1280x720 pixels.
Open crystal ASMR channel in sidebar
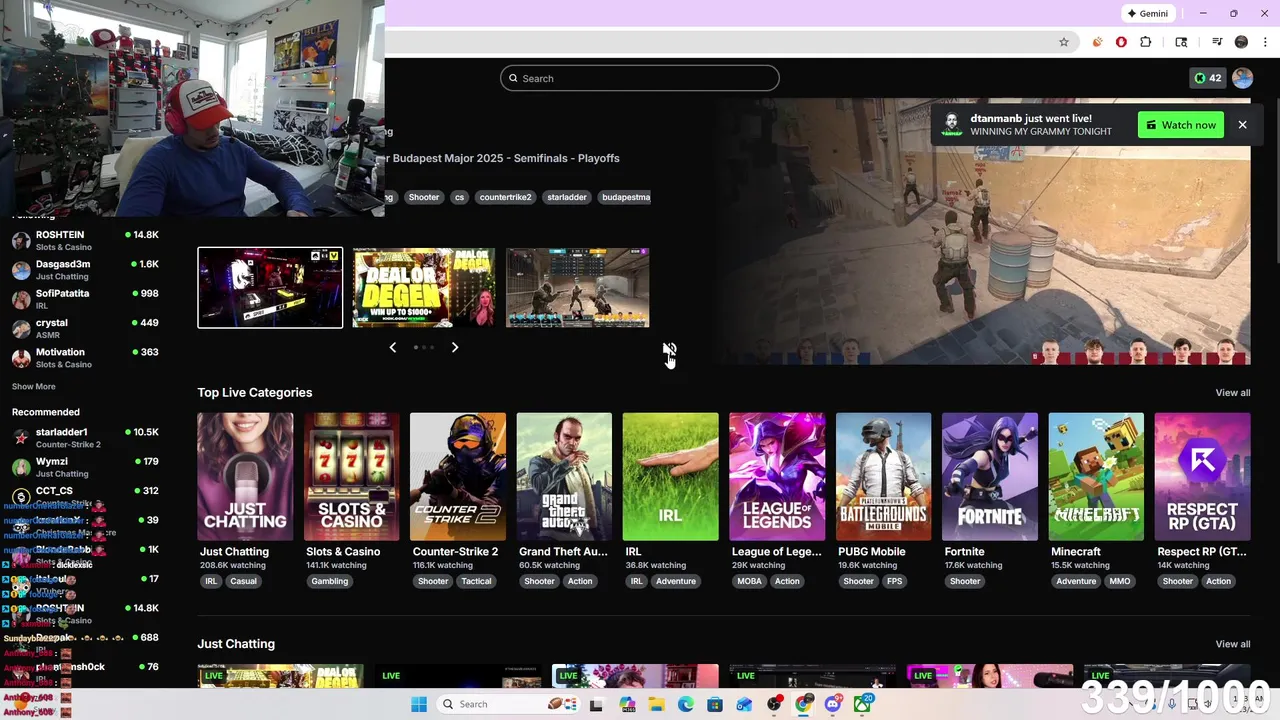85,328
